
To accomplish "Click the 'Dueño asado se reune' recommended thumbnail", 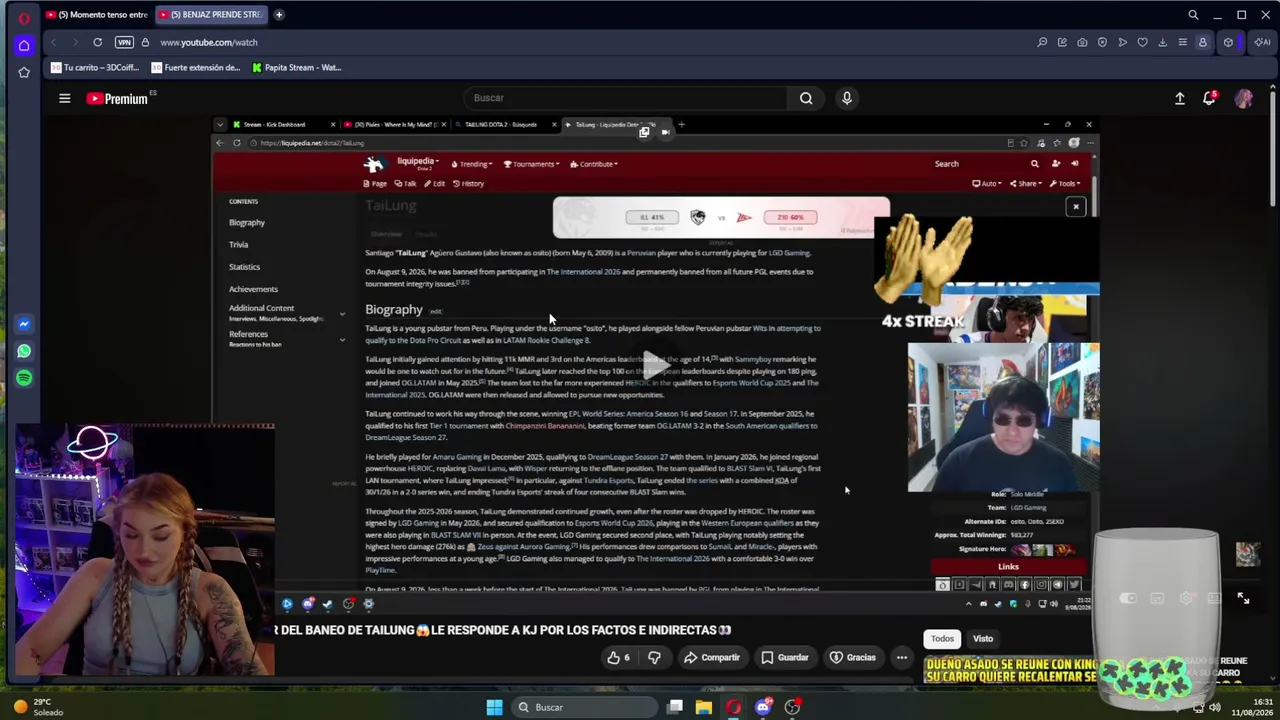I will [x=1009, y=670].
